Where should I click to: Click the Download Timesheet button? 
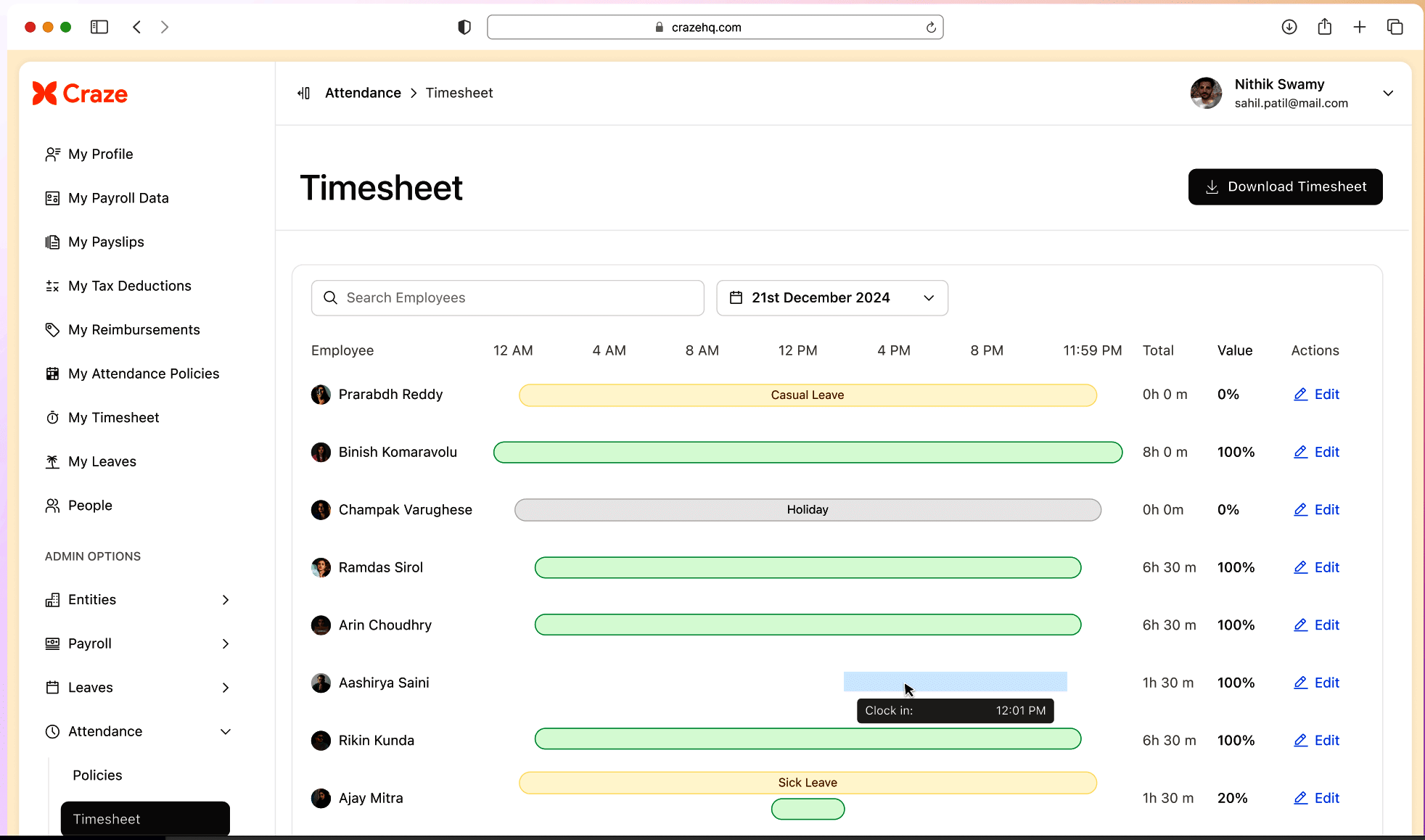(x=1285, y=187)
